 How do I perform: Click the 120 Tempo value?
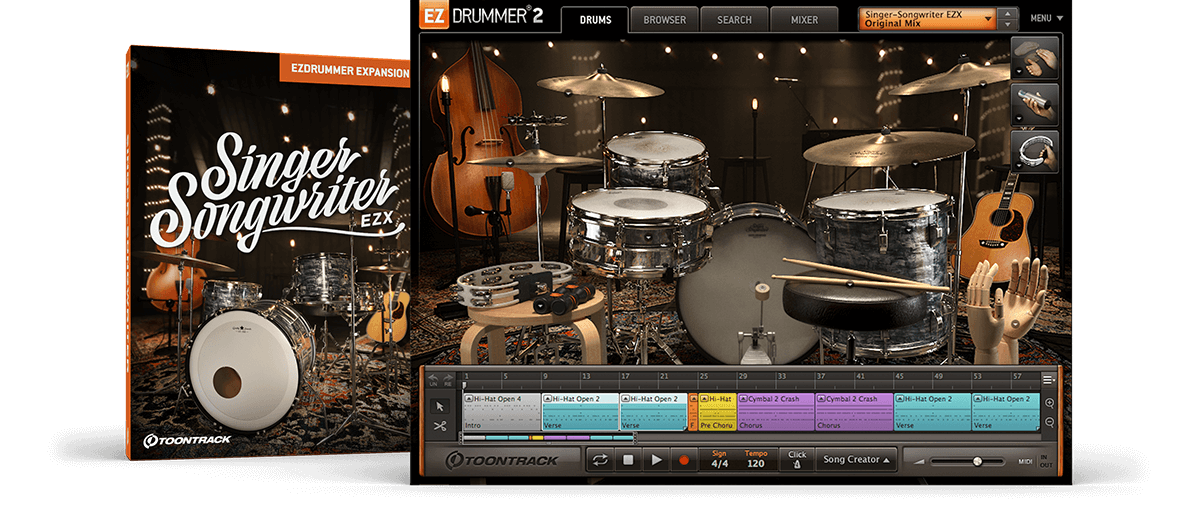(755, 465)
